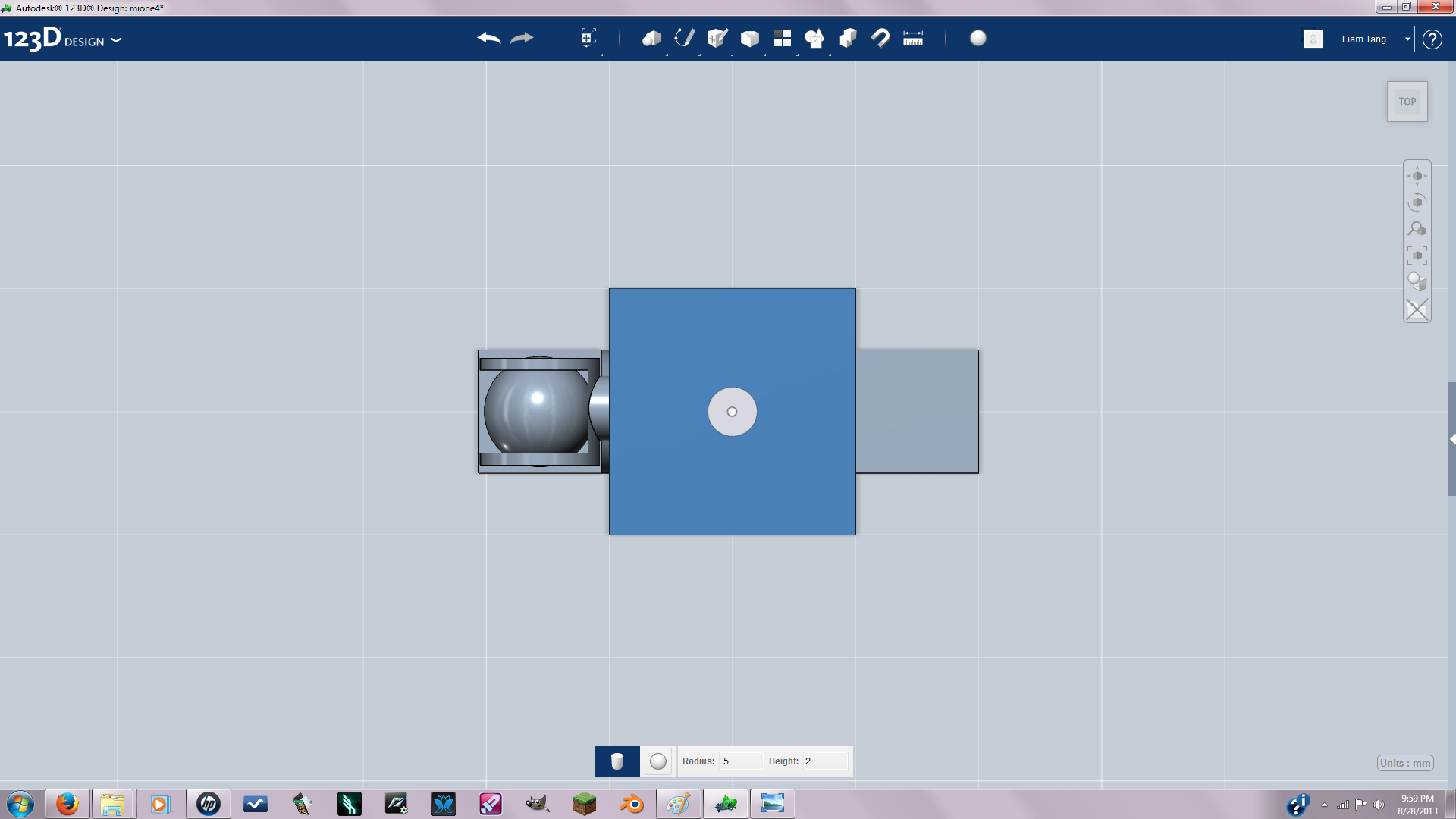Open the Construct tools menu

pyautogui.click(x=717, y=38)
